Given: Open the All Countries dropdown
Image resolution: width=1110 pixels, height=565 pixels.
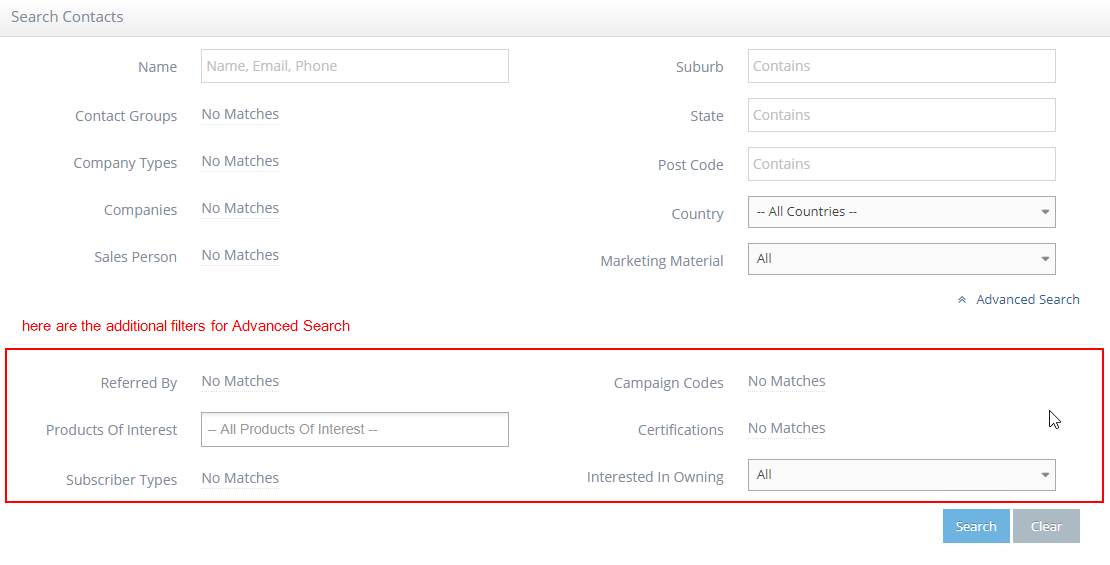Looking at the screenshot, I should 901,212.
